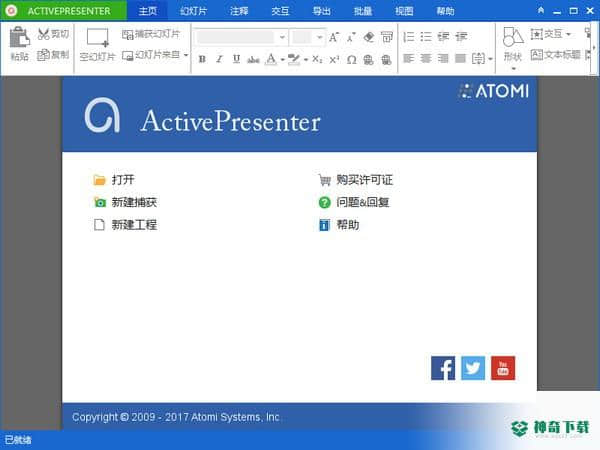Viewport: 600px width, 450px height.
Task: Open the Shapes (形状) gallery
Action: tap(513, 48)
